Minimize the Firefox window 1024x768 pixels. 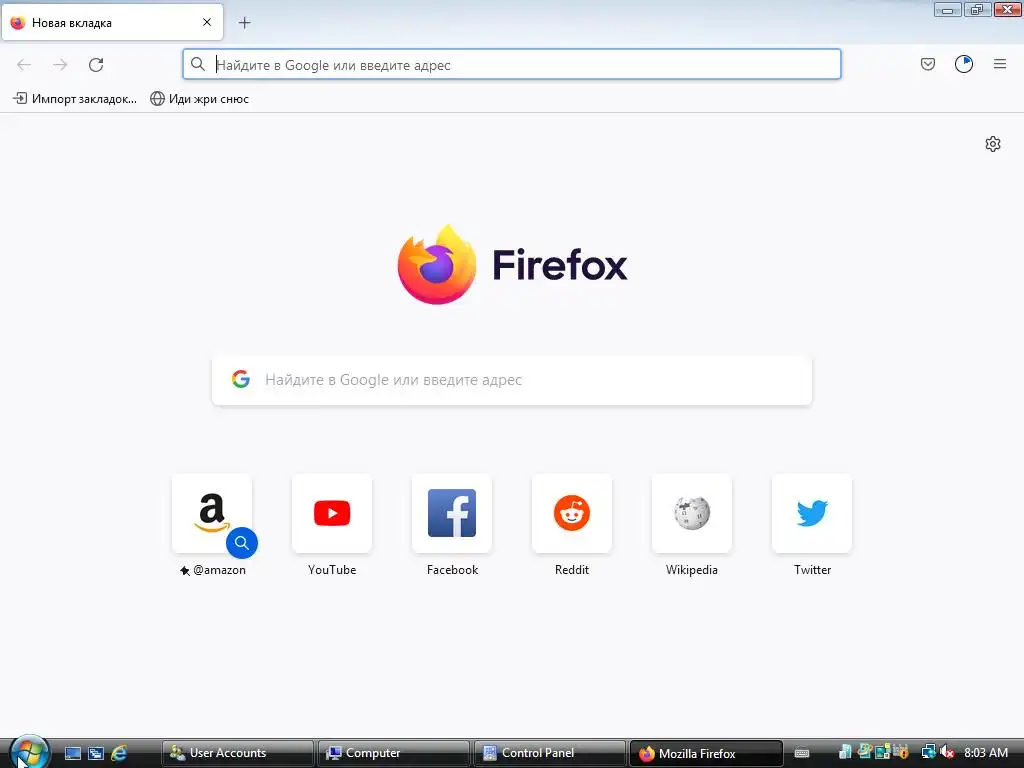[948, 9]
